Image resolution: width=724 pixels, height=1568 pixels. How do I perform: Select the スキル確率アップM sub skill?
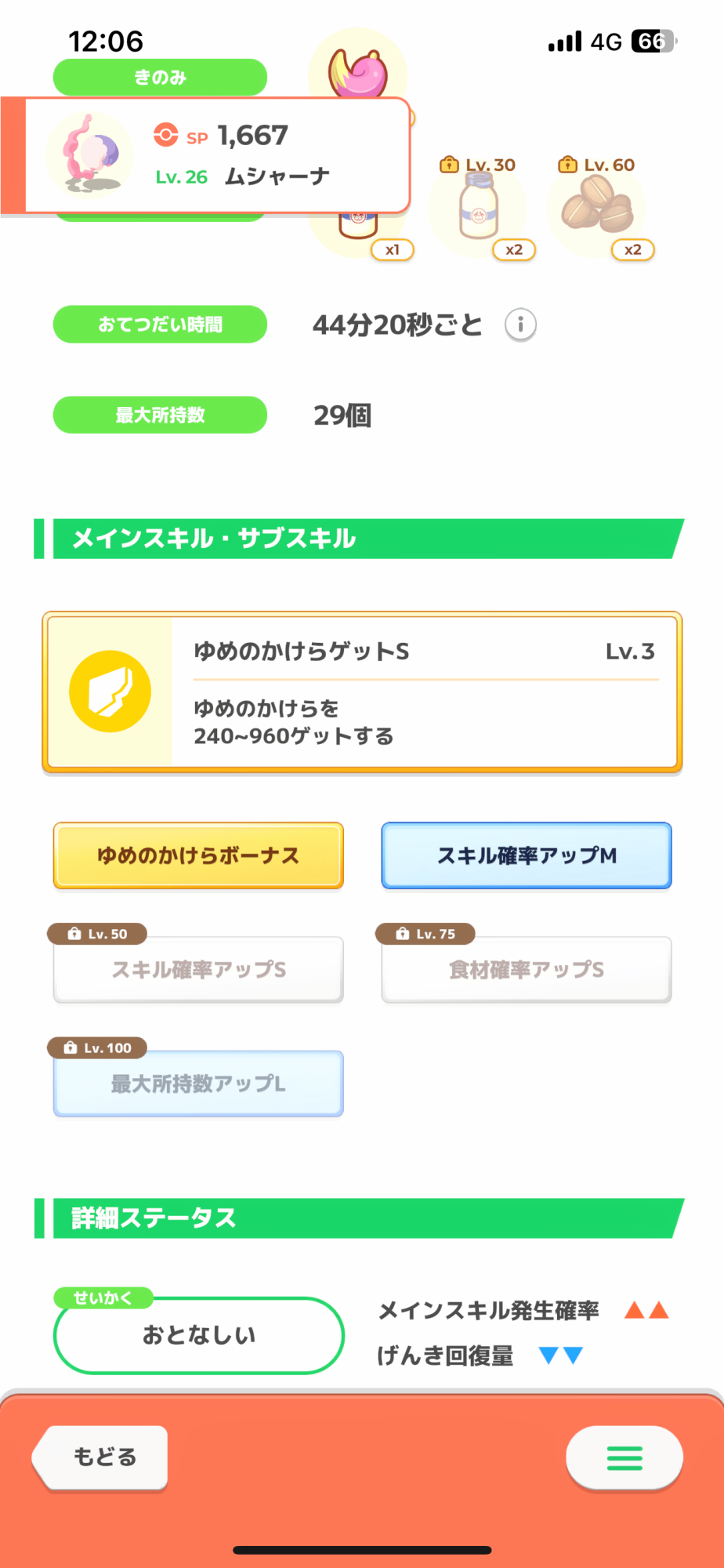tap(527, 855)
